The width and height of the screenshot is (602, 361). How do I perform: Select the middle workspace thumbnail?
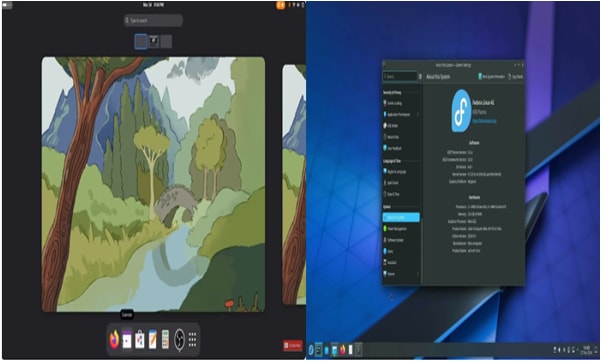154,41
